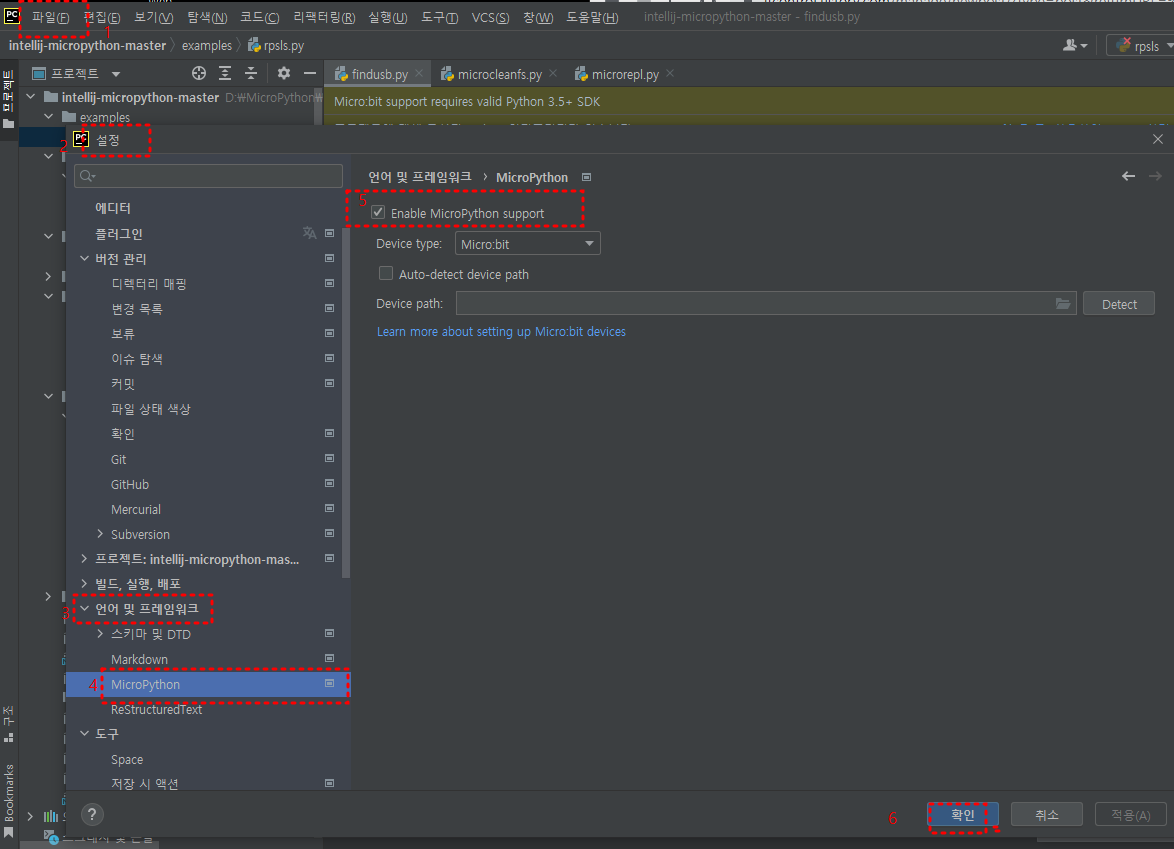1174x849 pixels.
Task: Expand the 스키마 및 DTD node
Action: (x=100, y=633)
